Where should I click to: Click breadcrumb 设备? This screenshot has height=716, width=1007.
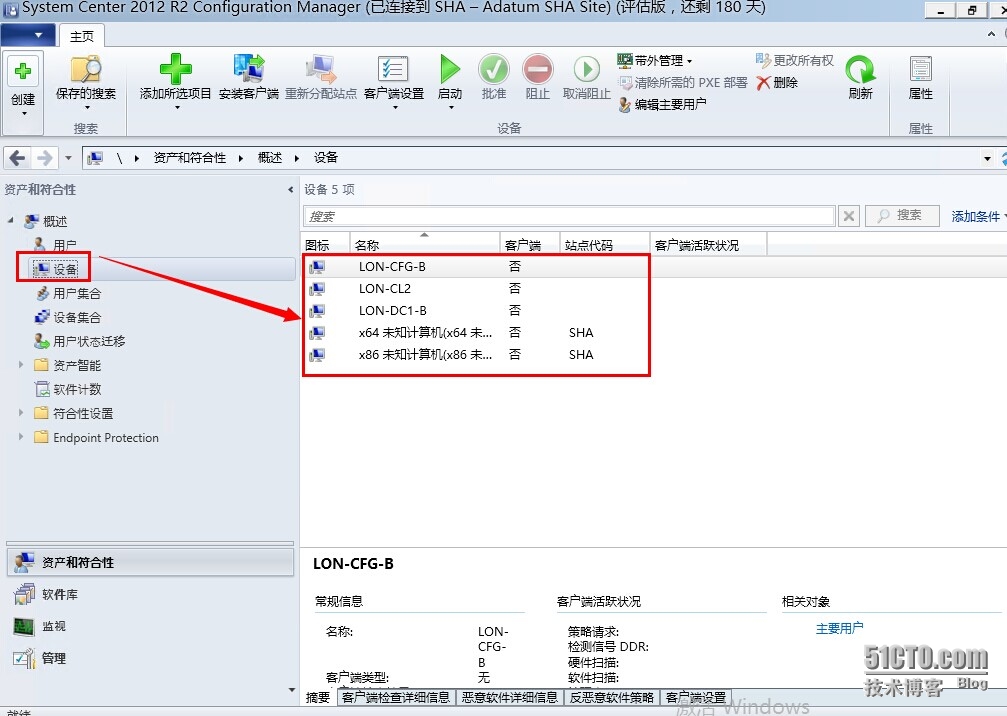tap(326, 157)
